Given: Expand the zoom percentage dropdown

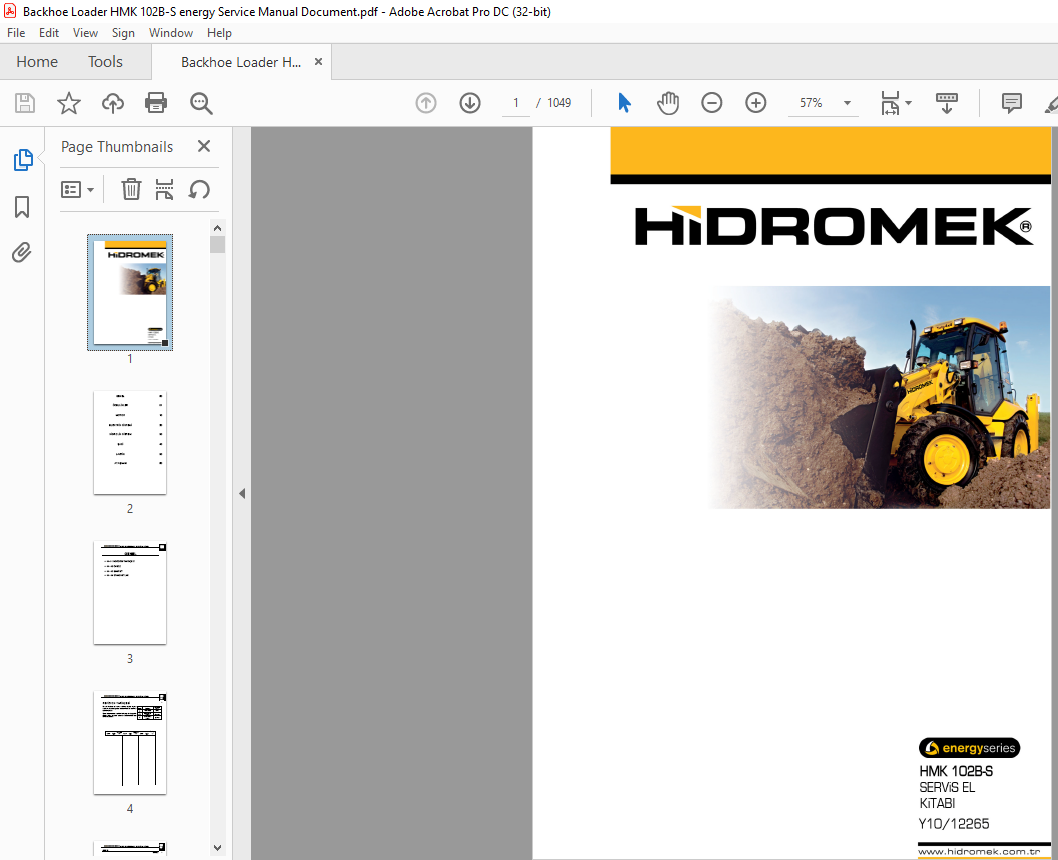Looking at the screenshot, I should [x=847, y=103].
